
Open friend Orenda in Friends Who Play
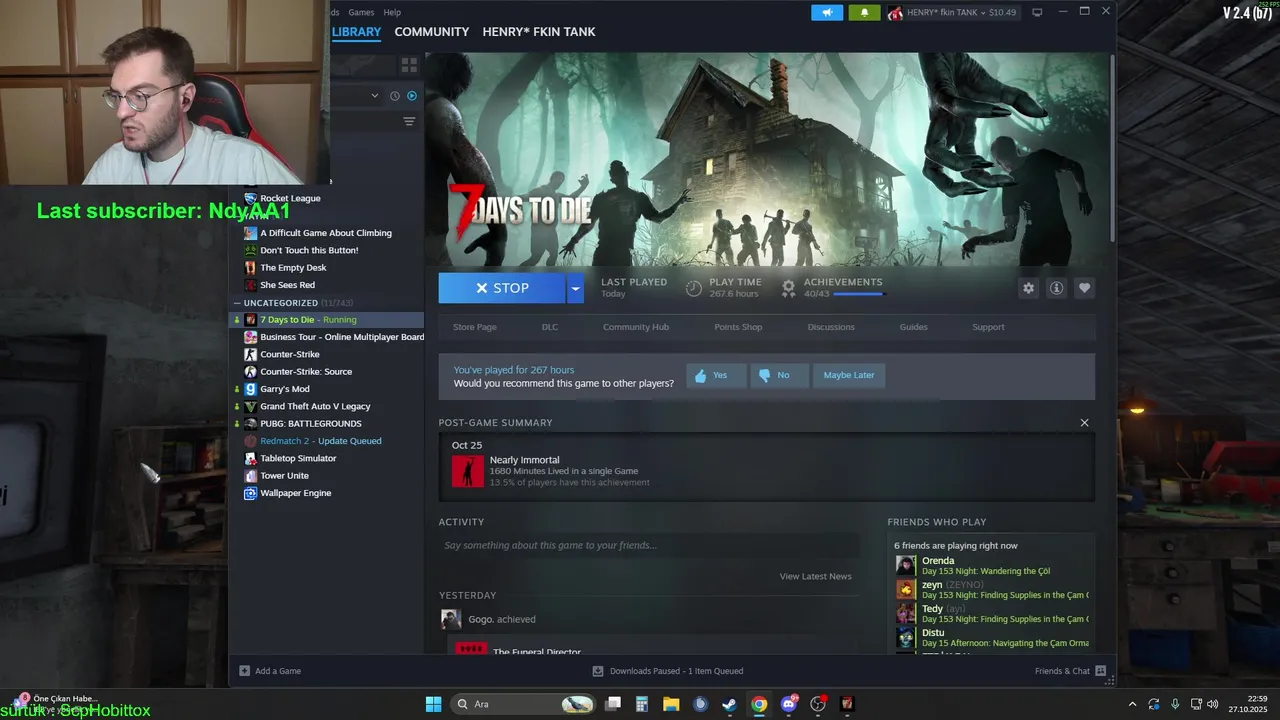pos(938,561)
